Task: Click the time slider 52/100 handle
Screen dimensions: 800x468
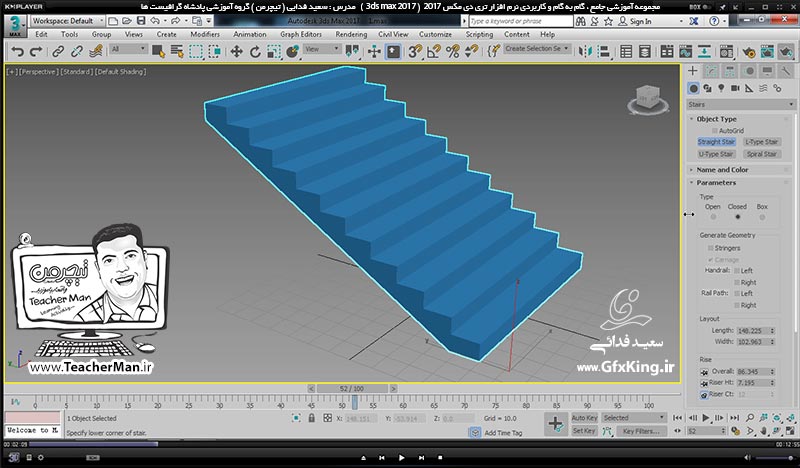Action: 352,389
